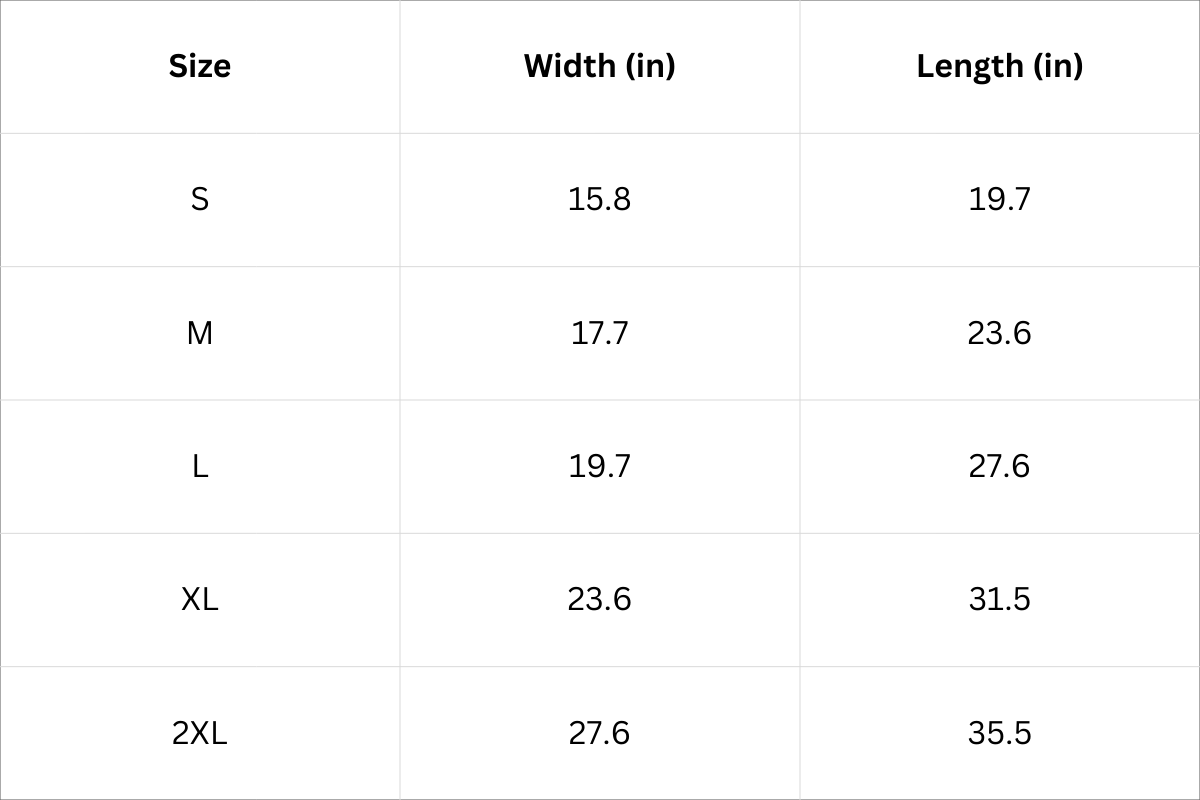Click the 17.7 width value for M
Viewport: 1200px width, 800px height.
click(x=599, y=333)
